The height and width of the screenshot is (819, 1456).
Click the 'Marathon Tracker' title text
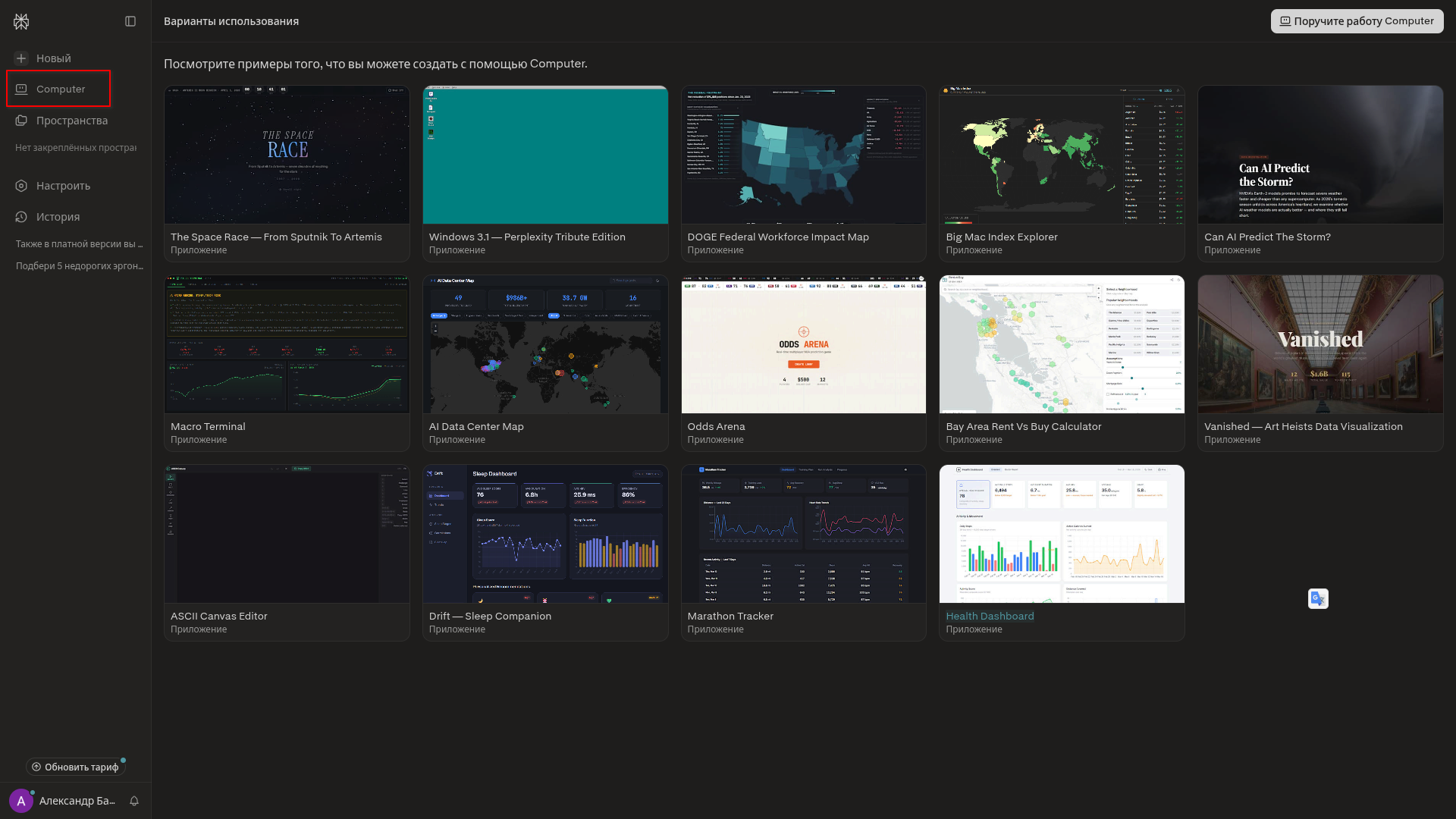tap(730, 616)
